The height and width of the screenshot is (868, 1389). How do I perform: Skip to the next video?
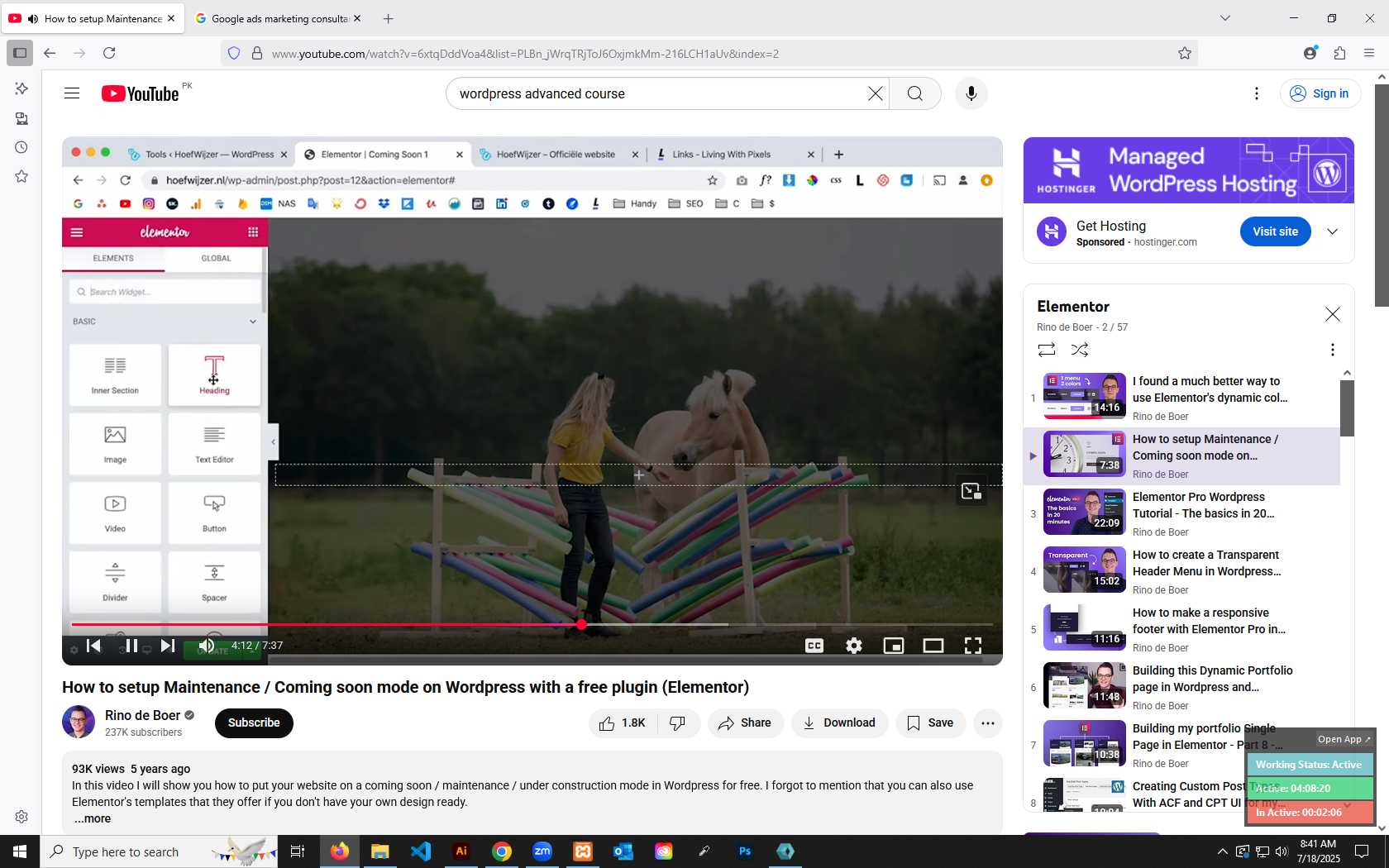click(x=168, y=646)
